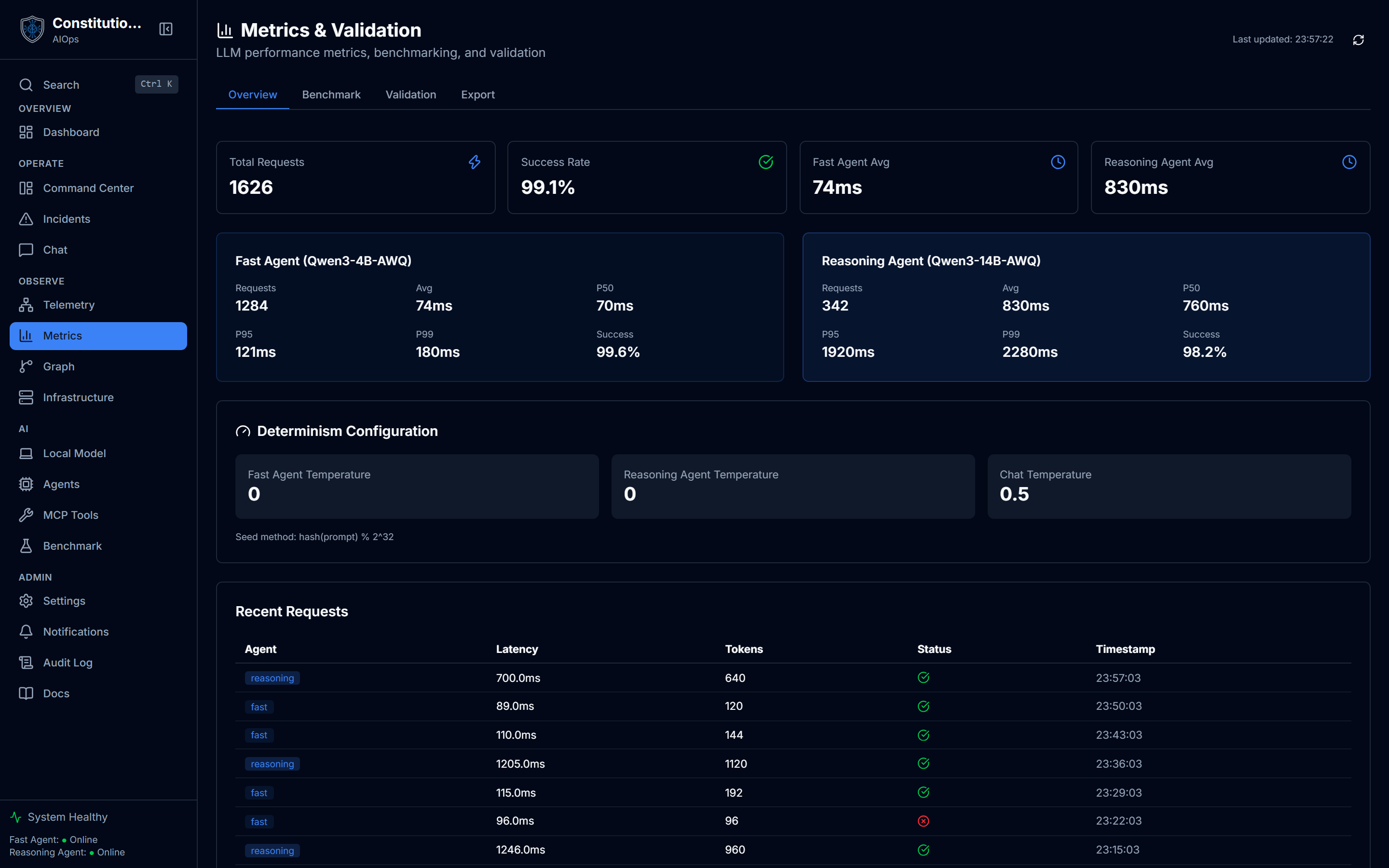Go to Incidents page
This screenshot has width=1389, height=868.
tap(98, 219)
